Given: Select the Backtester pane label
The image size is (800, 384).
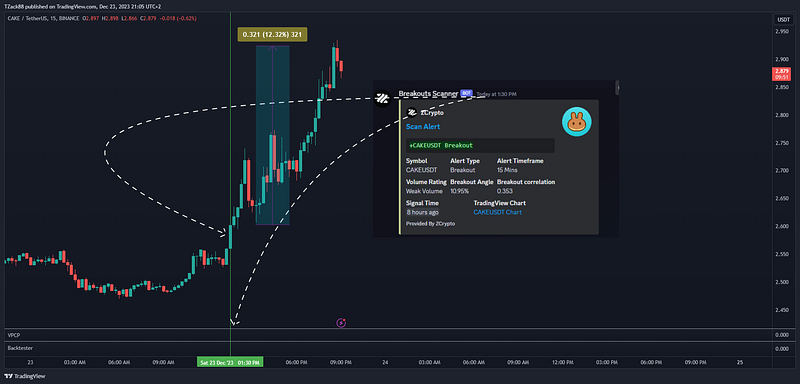Looking at the screenshot, I should [19, 348].
